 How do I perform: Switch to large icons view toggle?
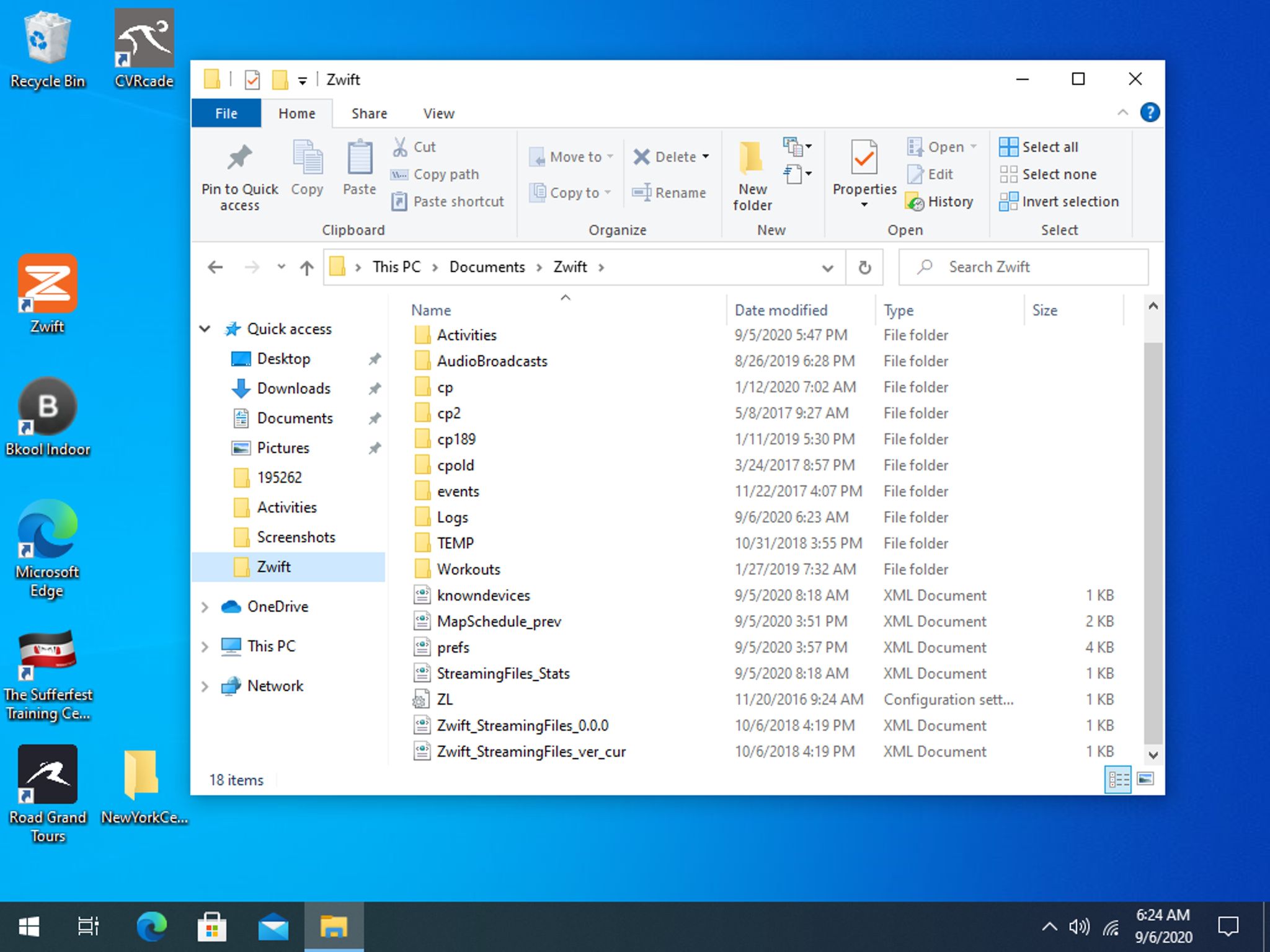click(1145, 779)
